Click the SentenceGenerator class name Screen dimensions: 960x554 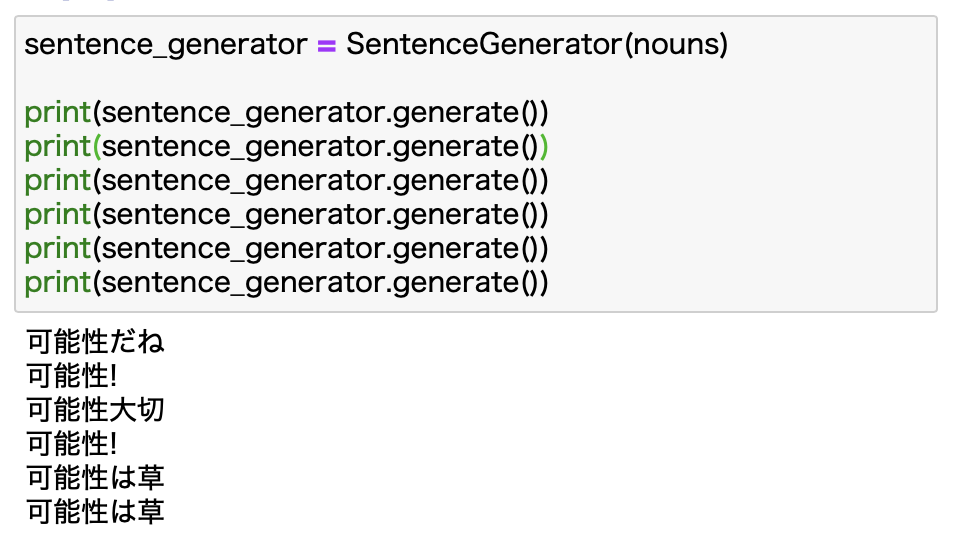click(x=483, y=45)
